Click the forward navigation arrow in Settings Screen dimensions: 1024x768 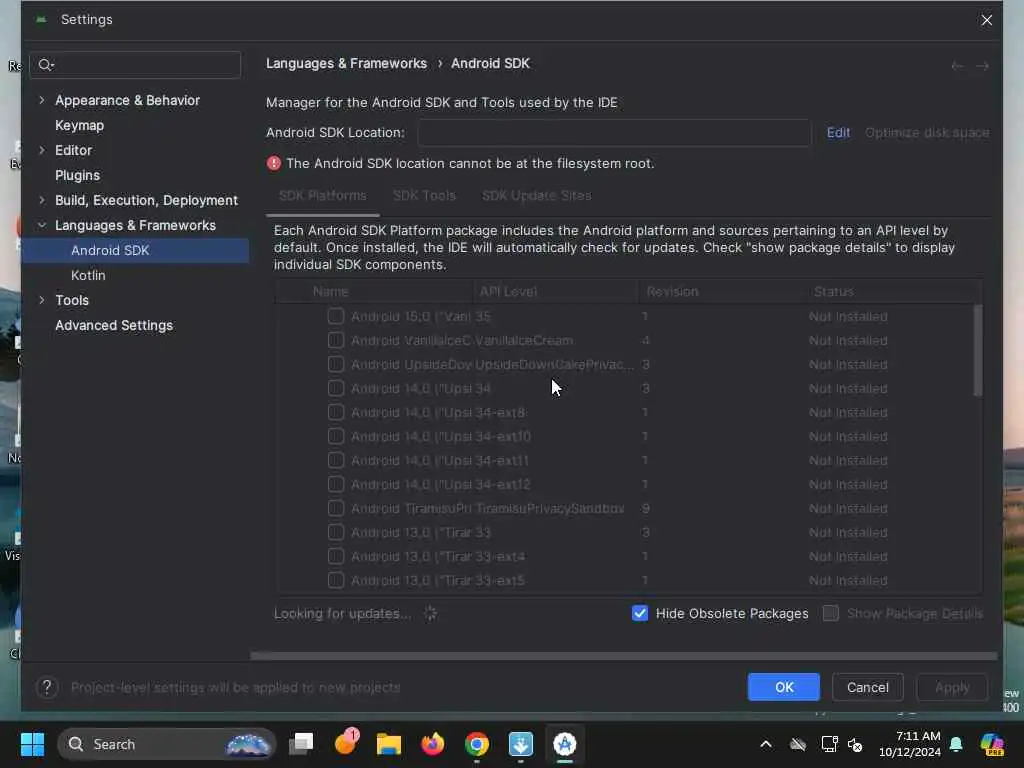[x=982, y=66]
